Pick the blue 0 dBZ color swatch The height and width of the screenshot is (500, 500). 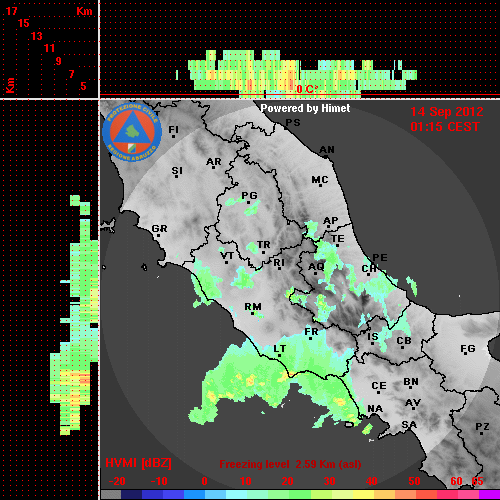pos(195,494)
